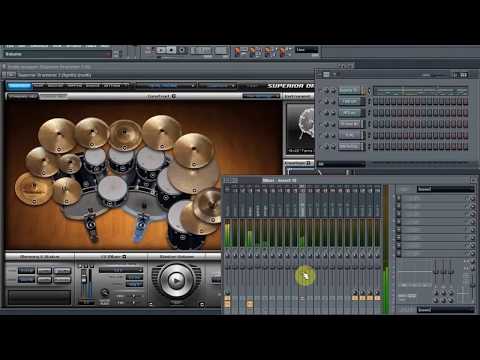Viewport: 480px width, 360px height.
Task: Switch to the Bounce tab in Superior Drummer
Action: 93,86
